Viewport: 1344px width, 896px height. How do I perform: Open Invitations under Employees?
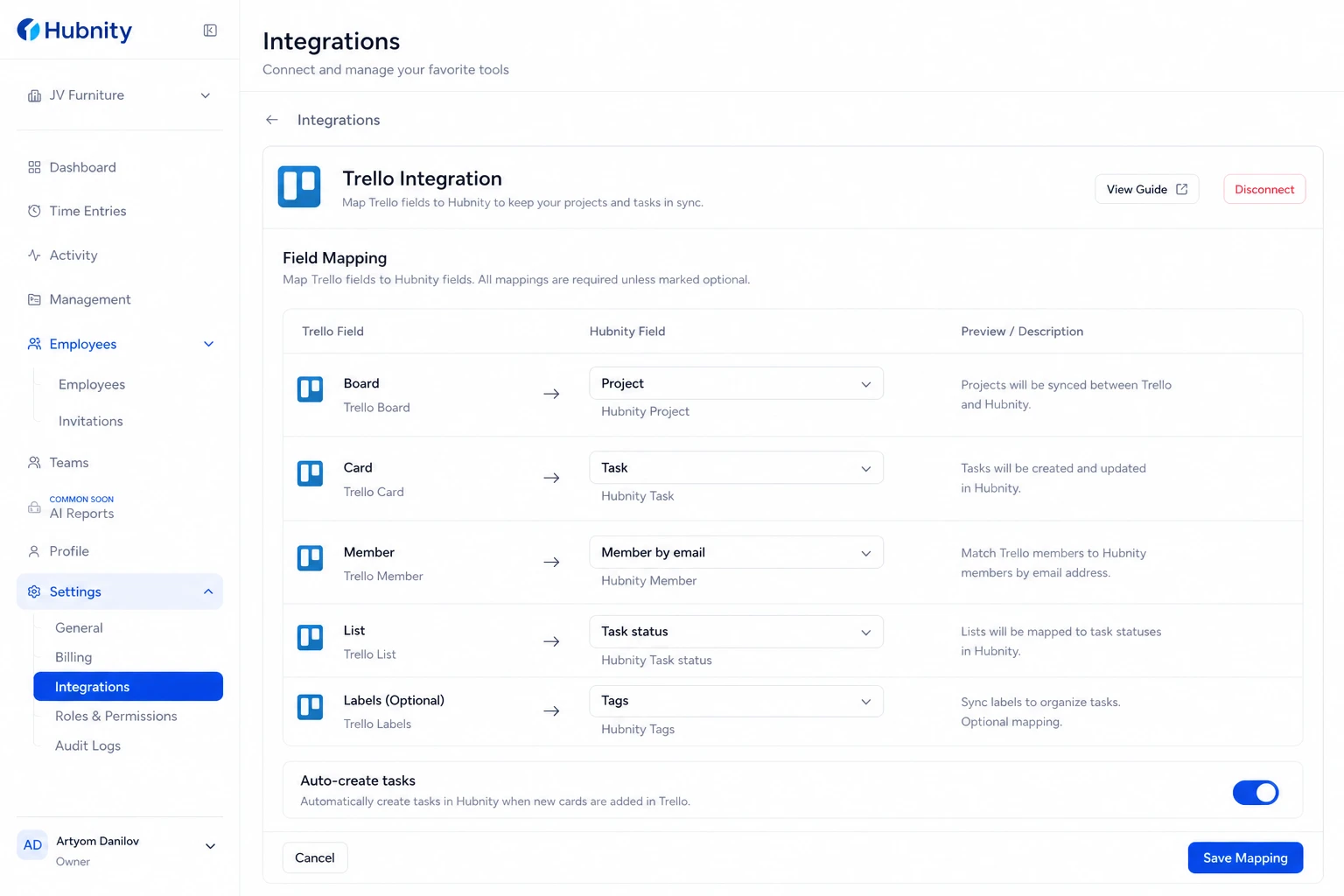[x=91, y=421]
